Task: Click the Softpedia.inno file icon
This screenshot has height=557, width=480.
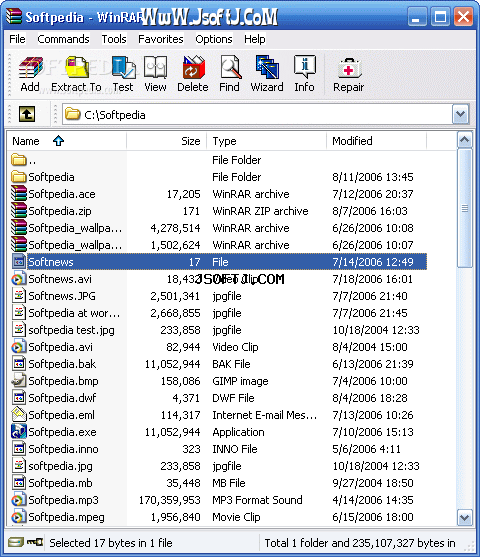Action: pyautogui.click(x=19, y=449)
